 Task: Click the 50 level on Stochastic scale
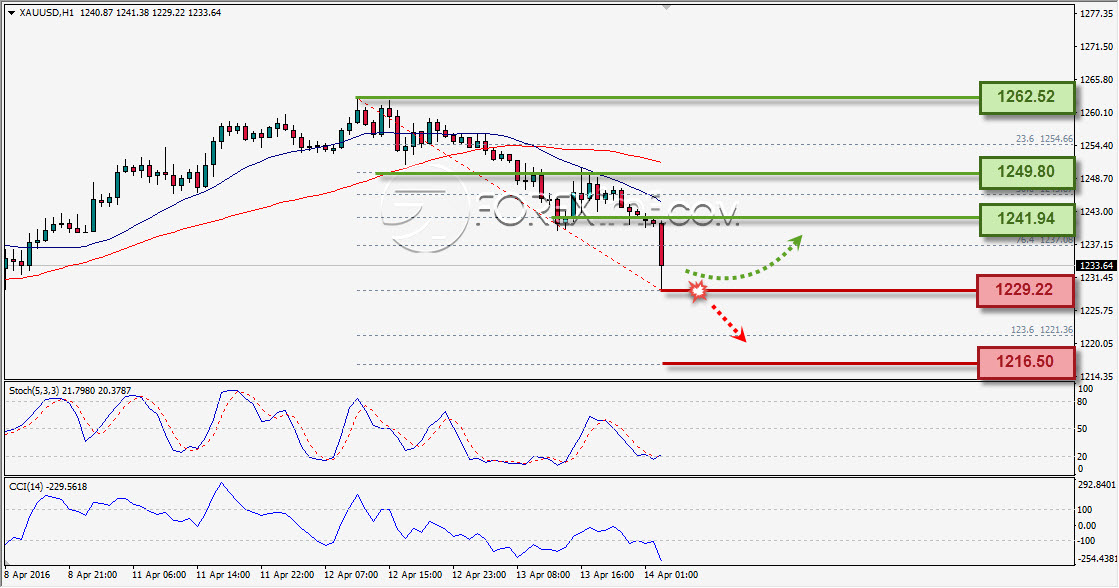coord(1083,429)
